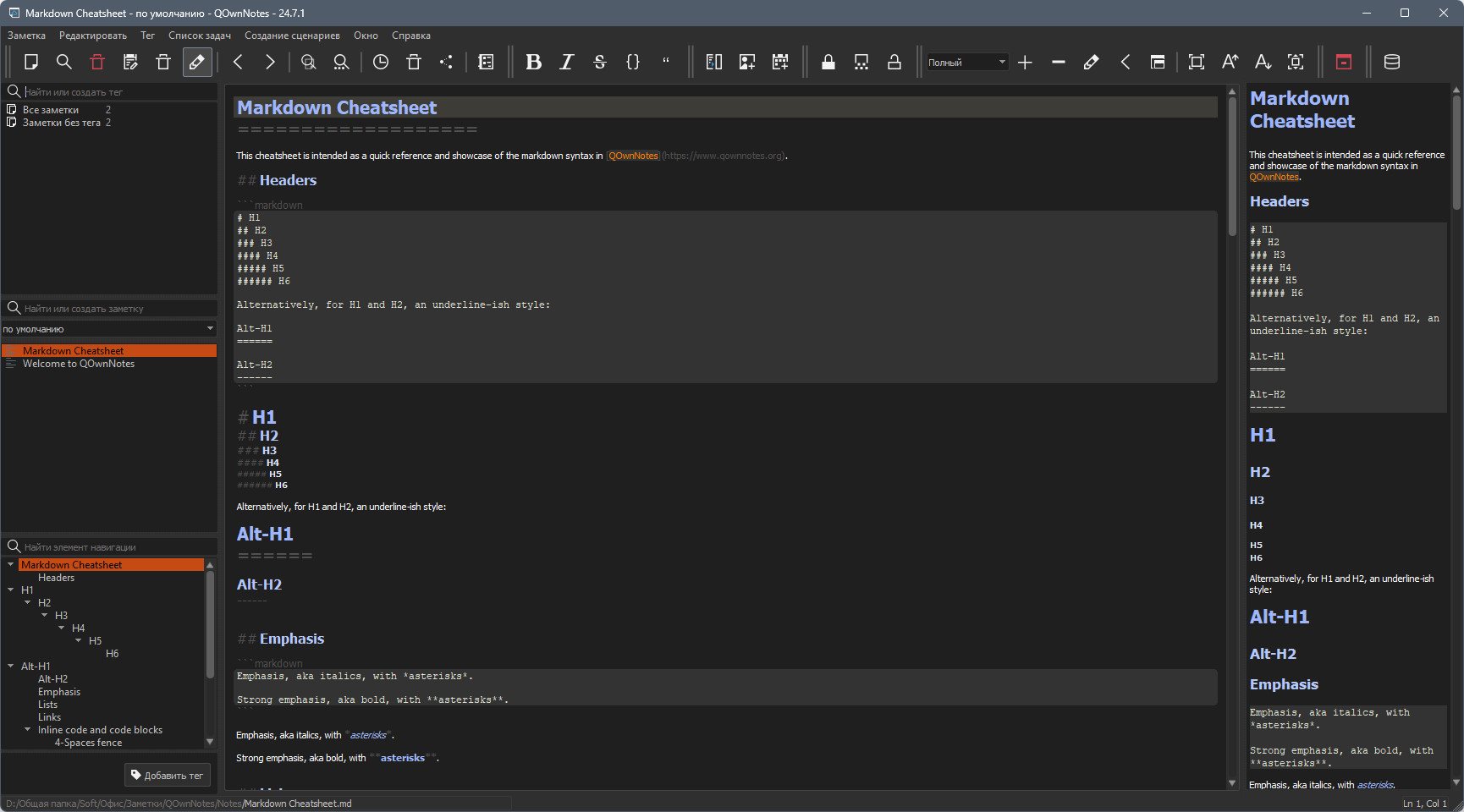Open the QOwnNotes link in preview pane

click(x=1274, y=177)
